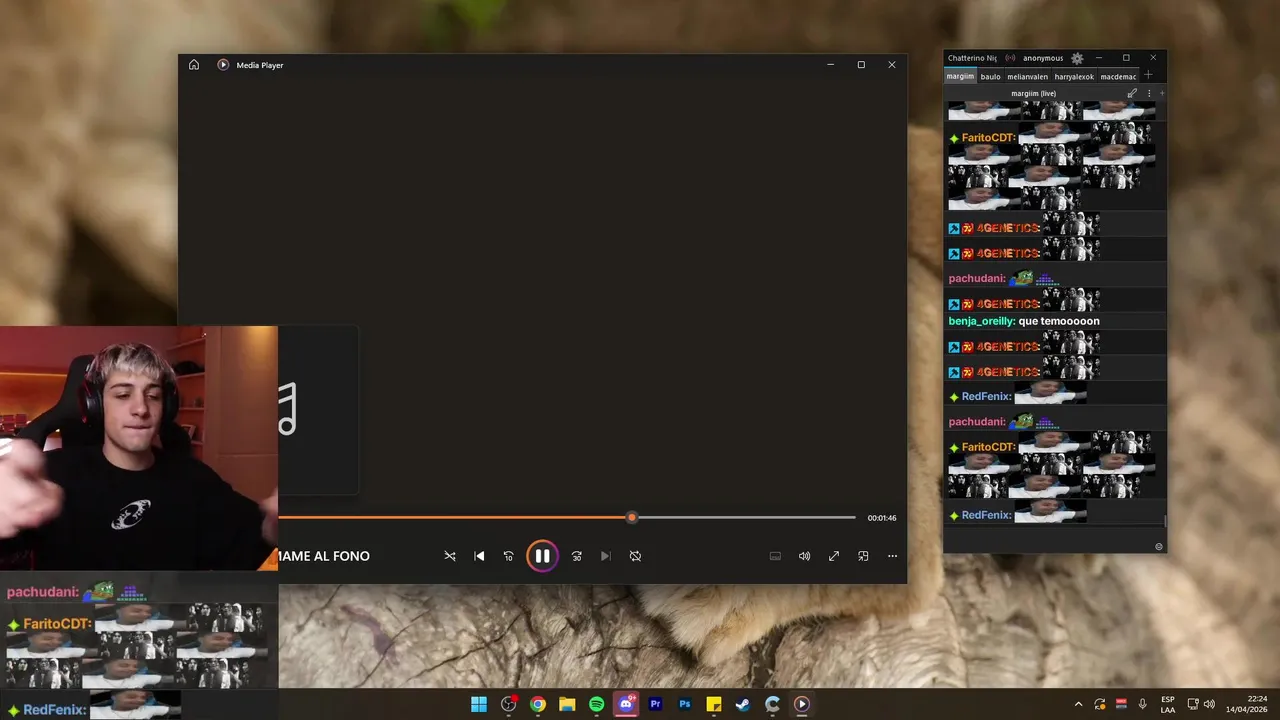This screenshot has height=720, width=1280.
Task: Open Google Chrome from taskbar
Action: pyautogui.click(x=538, y=704)
